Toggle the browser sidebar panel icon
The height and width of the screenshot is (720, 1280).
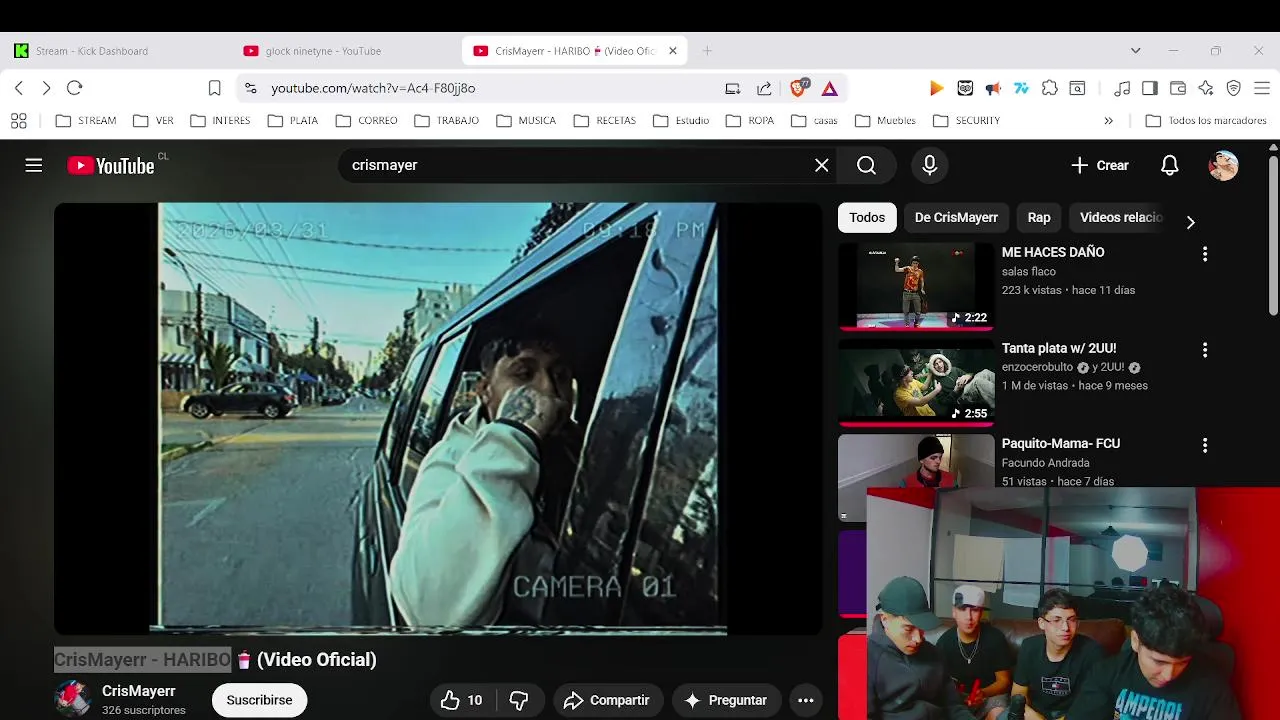pyautogui.click(x=1150, y=88)
